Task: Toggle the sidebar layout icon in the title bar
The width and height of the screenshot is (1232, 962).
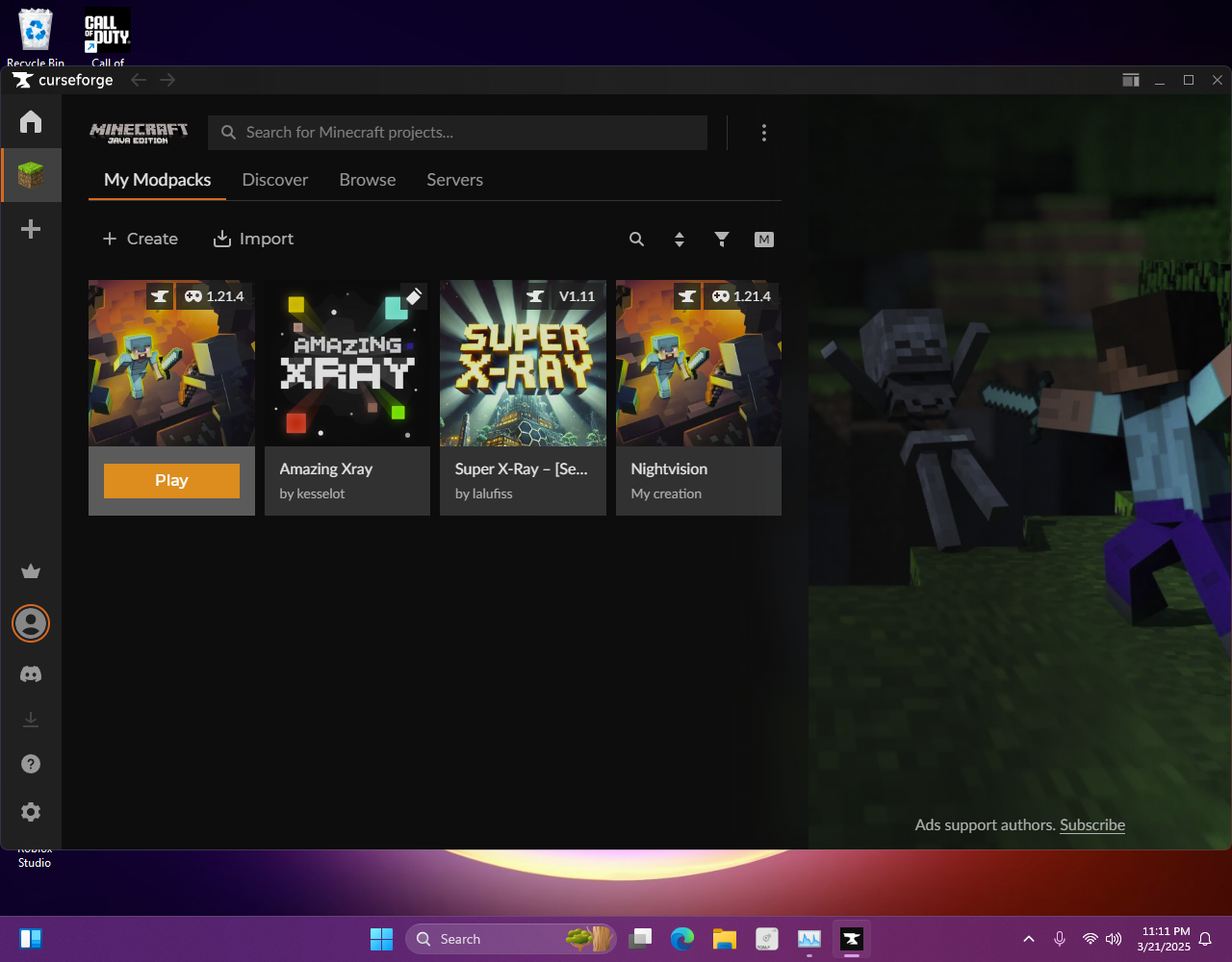Action: 1131,80
